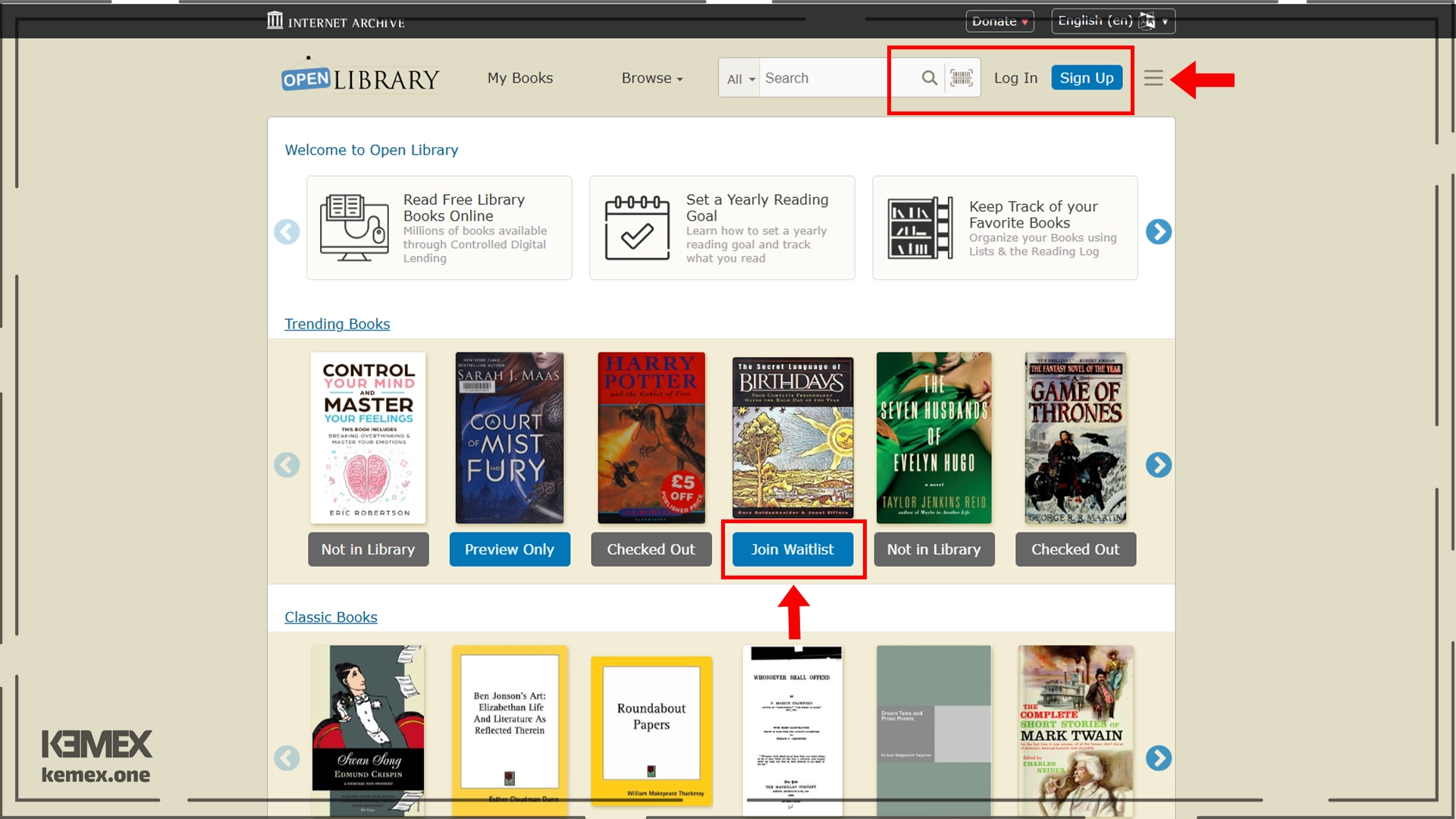Open Swan Song by Edmund Crispin cover

click(x=368, y=731)
